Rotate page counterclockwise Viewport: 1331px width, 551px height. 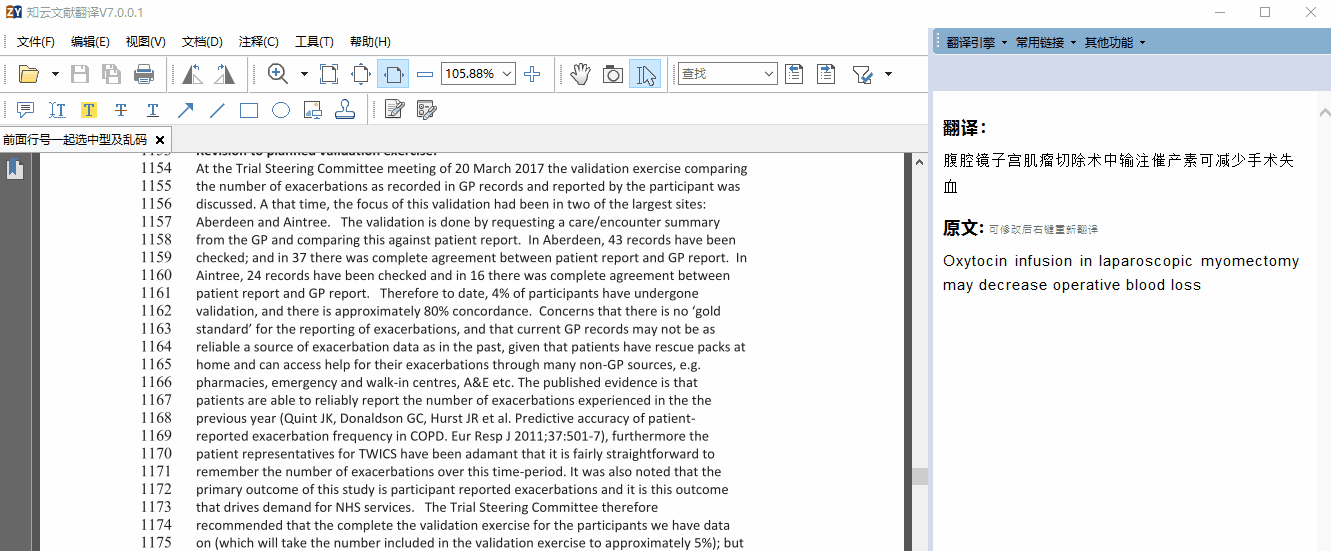(x=192, y=74)
